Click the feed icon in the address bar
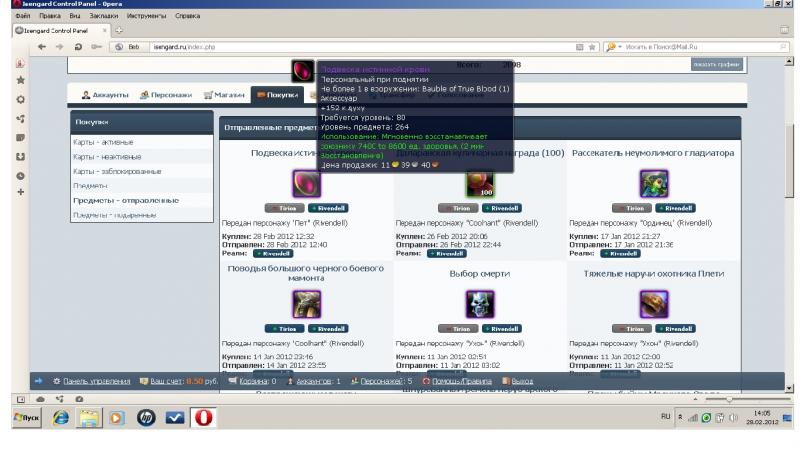The image size is (800, 450). pyautogui.click(x=580, y=47)
